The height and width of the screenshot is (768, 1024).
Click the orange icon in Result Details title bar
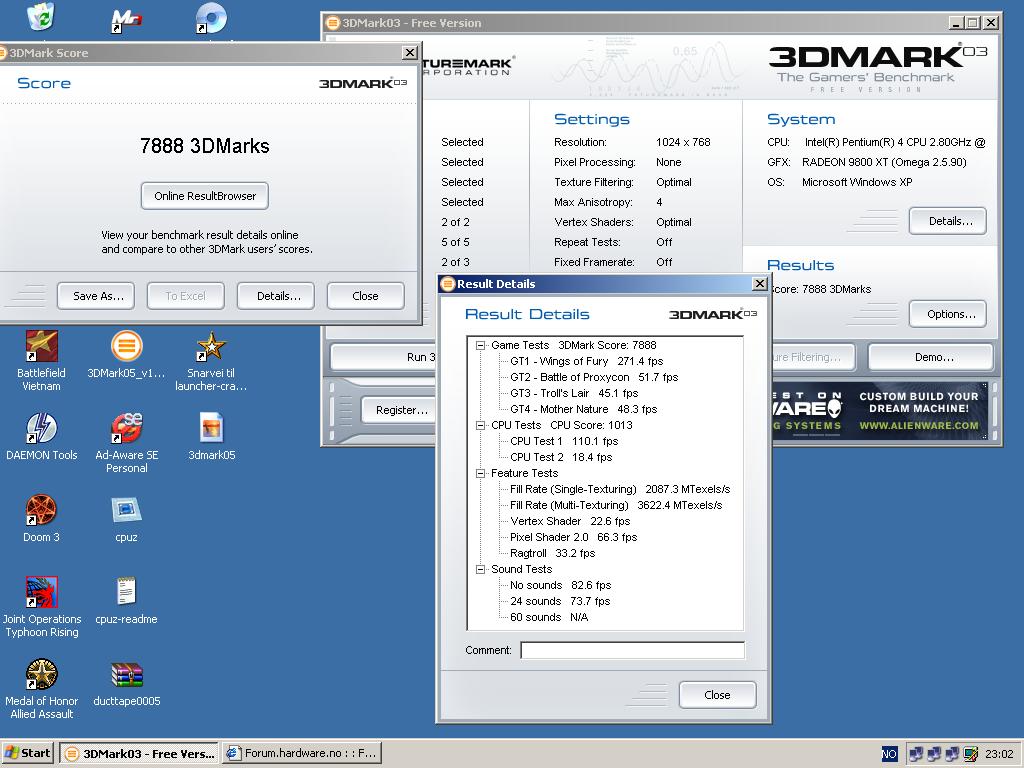[x=448, y=283]
